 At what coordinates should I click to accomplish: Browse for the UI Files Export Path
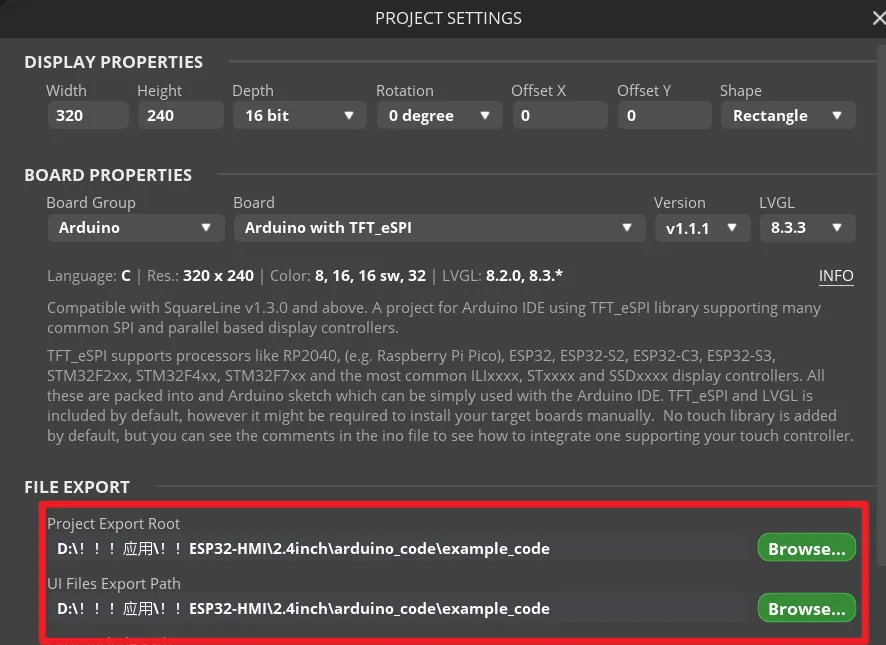pyautogui.click(x=806, y=609)
